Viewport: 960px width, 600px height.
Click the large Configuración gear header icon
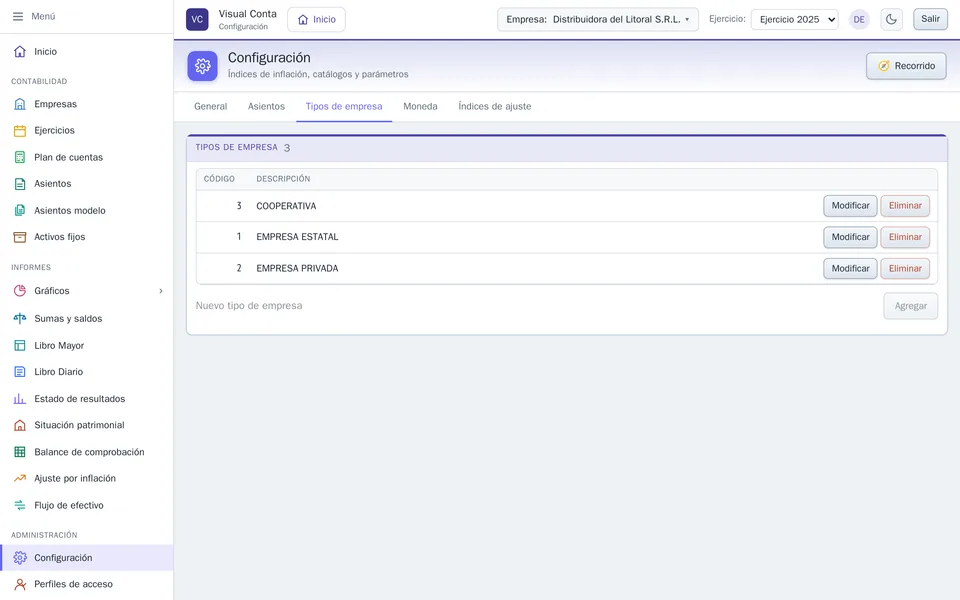(x=203, y=66)
